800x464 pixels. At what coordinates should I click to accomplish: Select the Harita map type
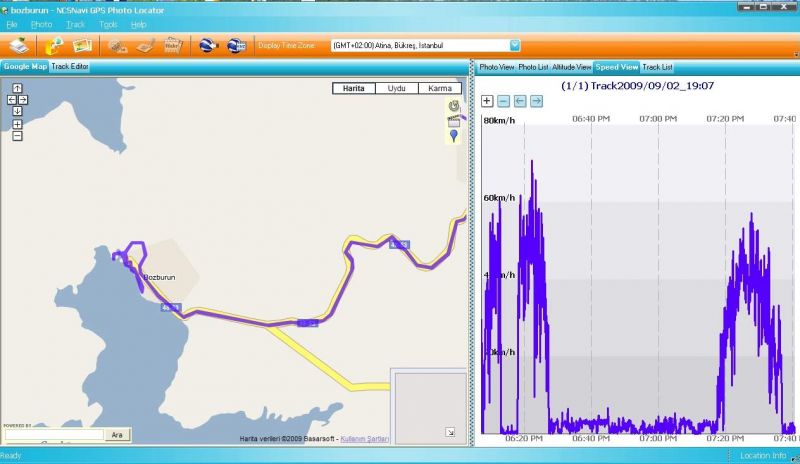(353, 89)
